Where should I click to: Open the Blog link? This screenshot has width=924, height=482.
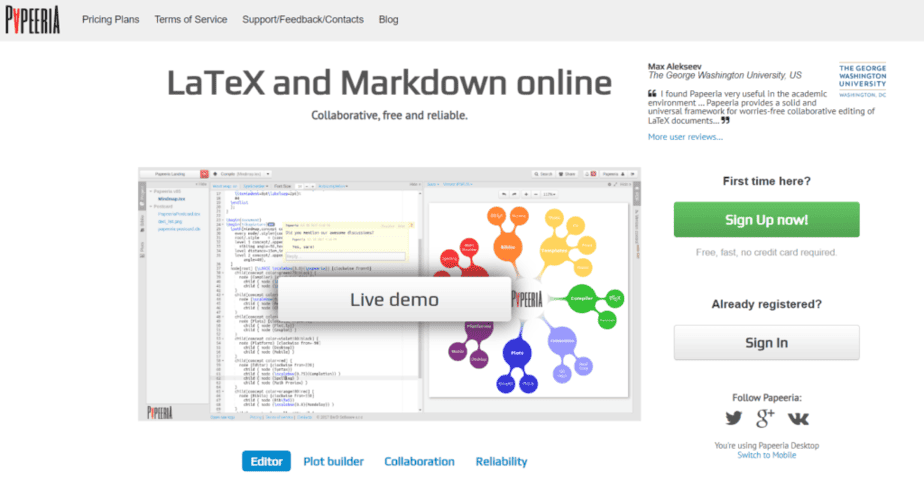coord(388,19)
